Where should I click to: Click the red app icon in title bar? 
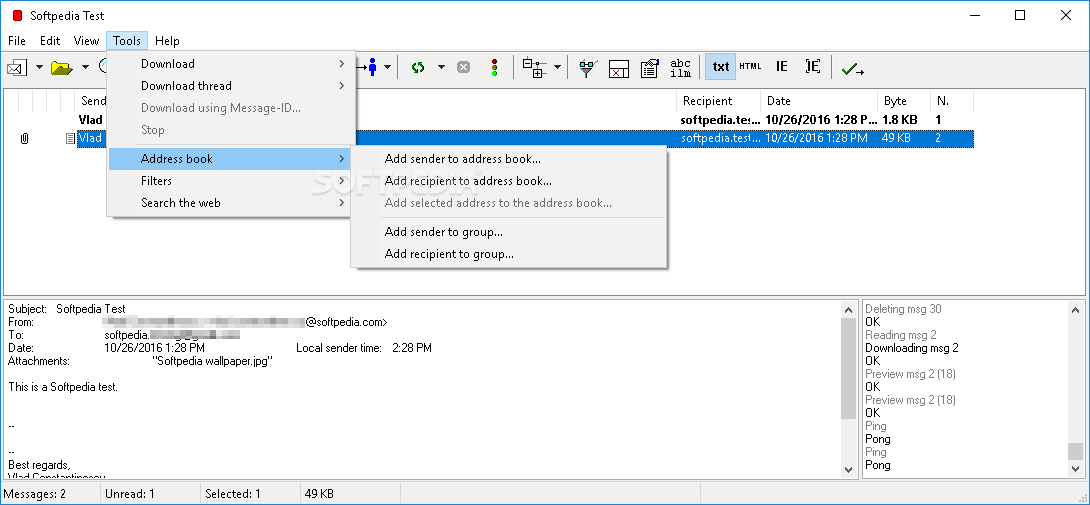pos(18,15)
